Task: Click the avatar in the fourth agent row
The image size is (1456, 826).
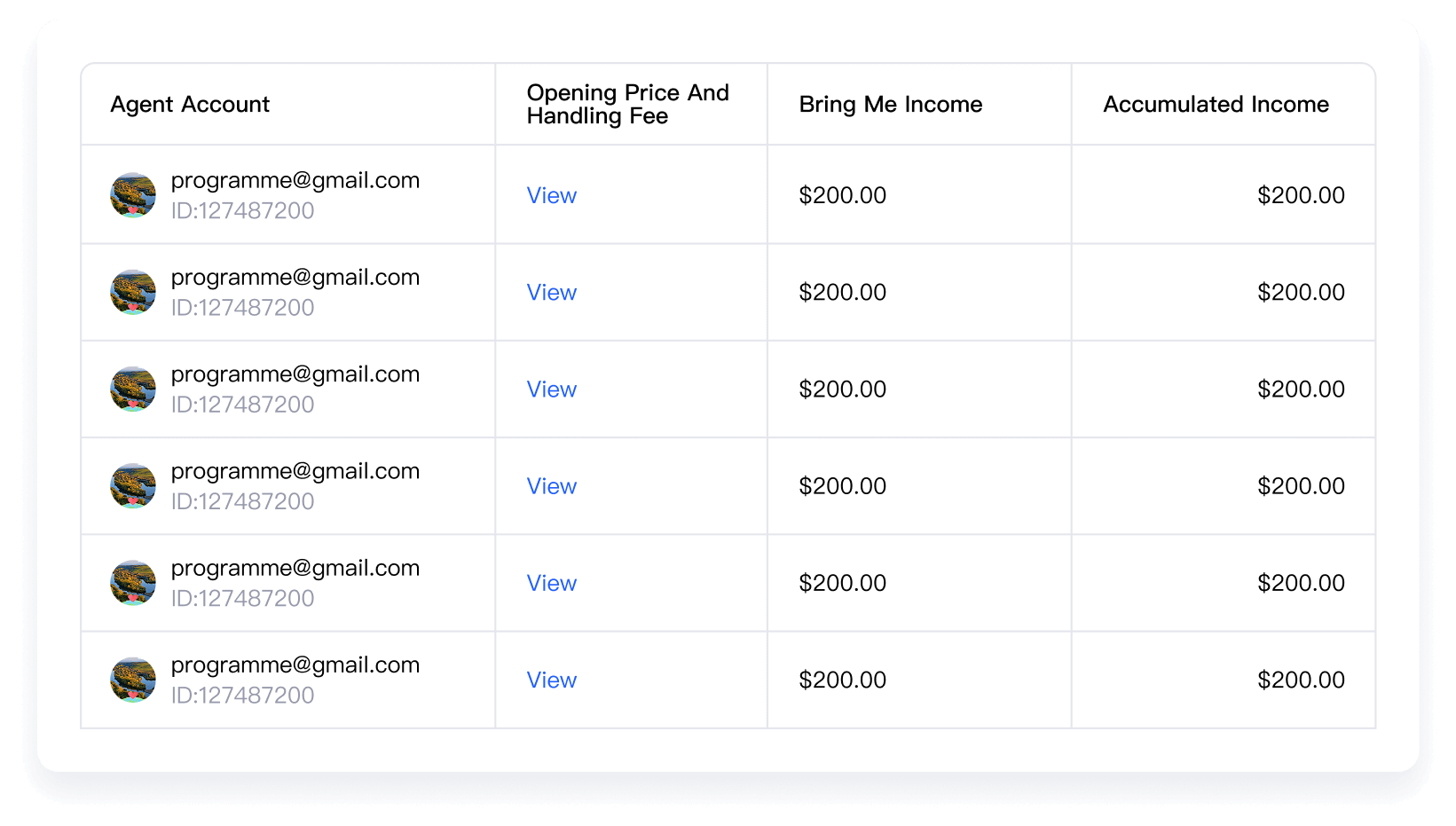Action: coord(133,486)
